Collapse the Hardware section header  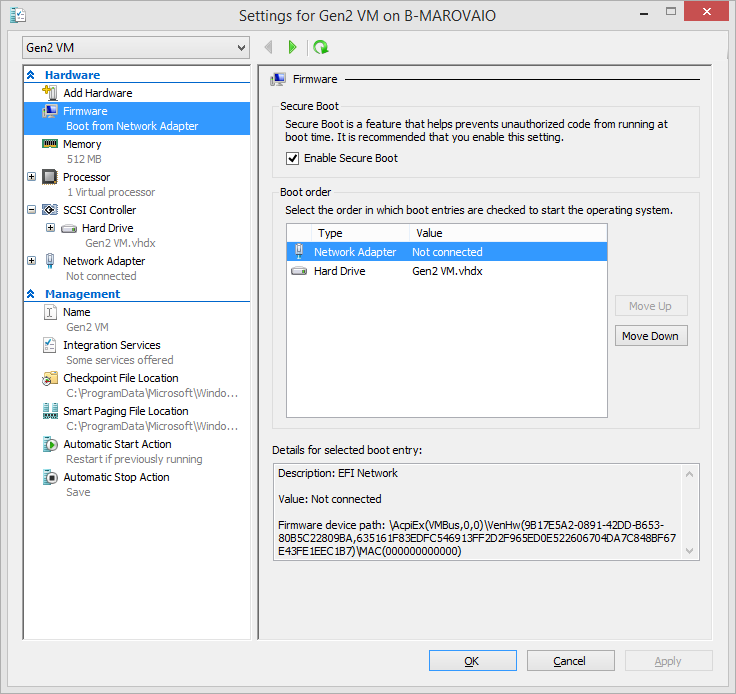[x=31, y=75]
